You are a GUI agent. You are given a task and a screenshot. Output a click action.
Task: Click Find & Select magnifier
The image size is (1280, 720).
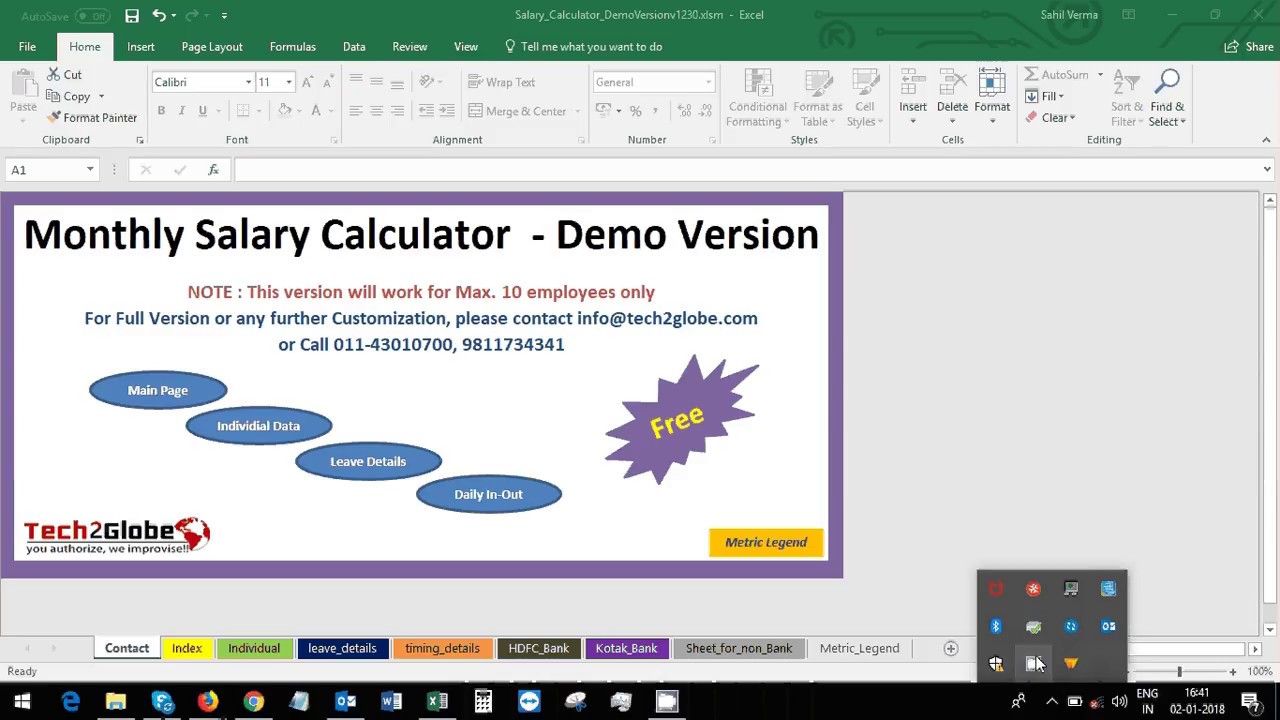coord(1167,84)
